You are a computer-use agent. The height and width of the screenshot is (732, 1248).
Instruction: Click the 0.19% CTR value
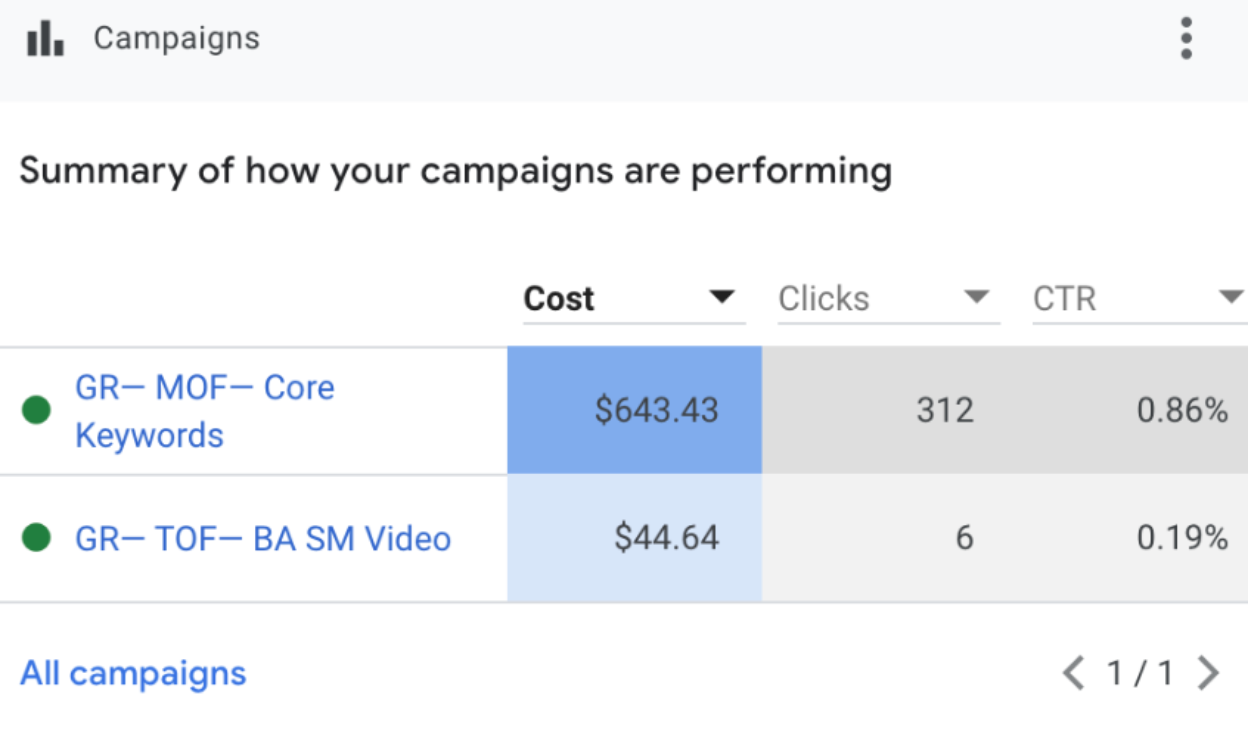(x=1182, y=538)
